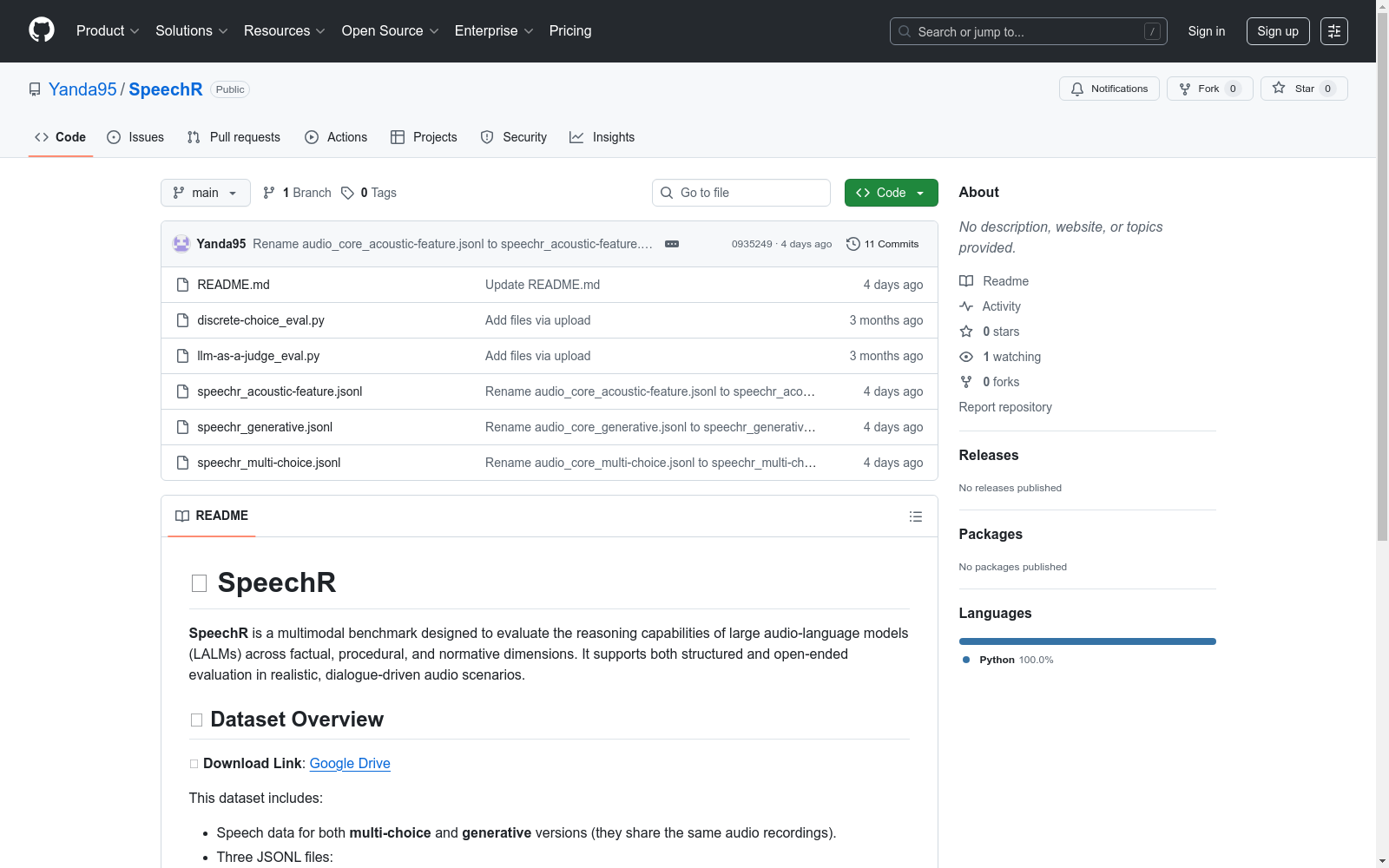Screen dimensions: 1389x868
Task: Expand the Open Source menu
Action: pyautogui.click(x=391, y=31)
